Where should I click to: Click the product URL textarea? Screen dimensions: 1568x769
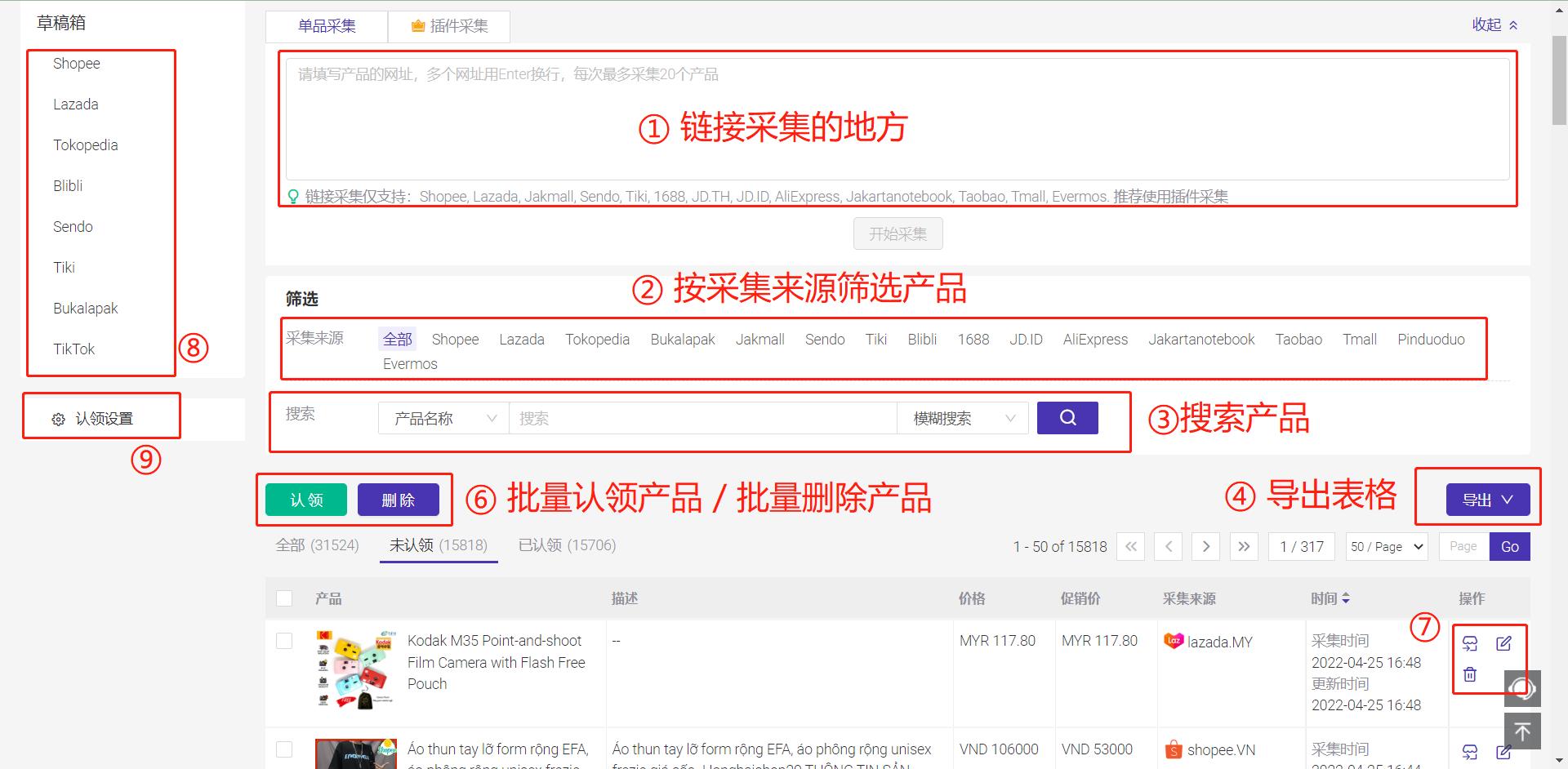click(x=898, y=119)
